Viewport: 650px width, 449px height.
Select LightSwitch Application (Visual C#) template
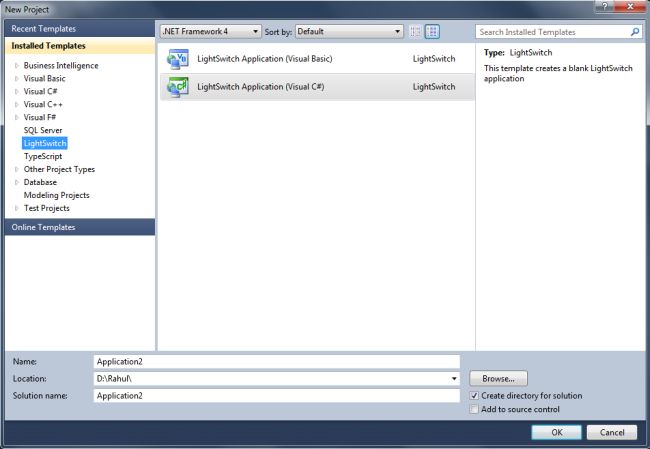tap(317, 87)
